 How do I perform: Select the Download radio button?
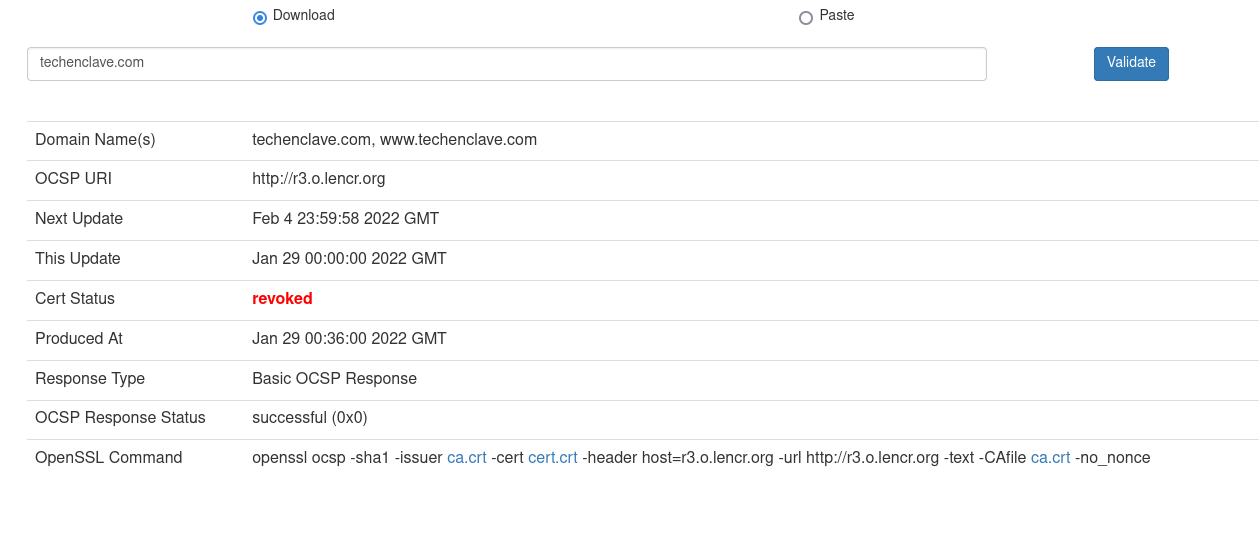pos(260,17)
